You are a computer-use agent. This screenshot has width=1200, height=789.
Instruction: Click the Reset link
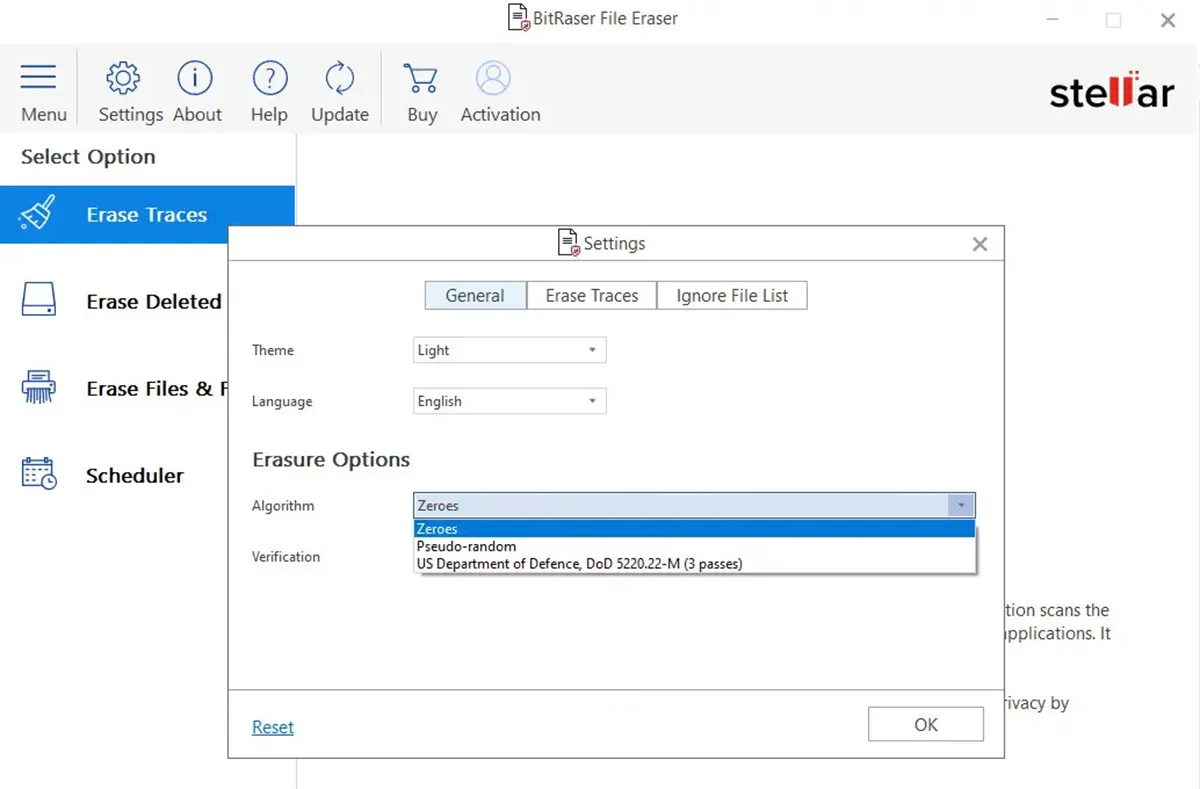tap(273, 727)
